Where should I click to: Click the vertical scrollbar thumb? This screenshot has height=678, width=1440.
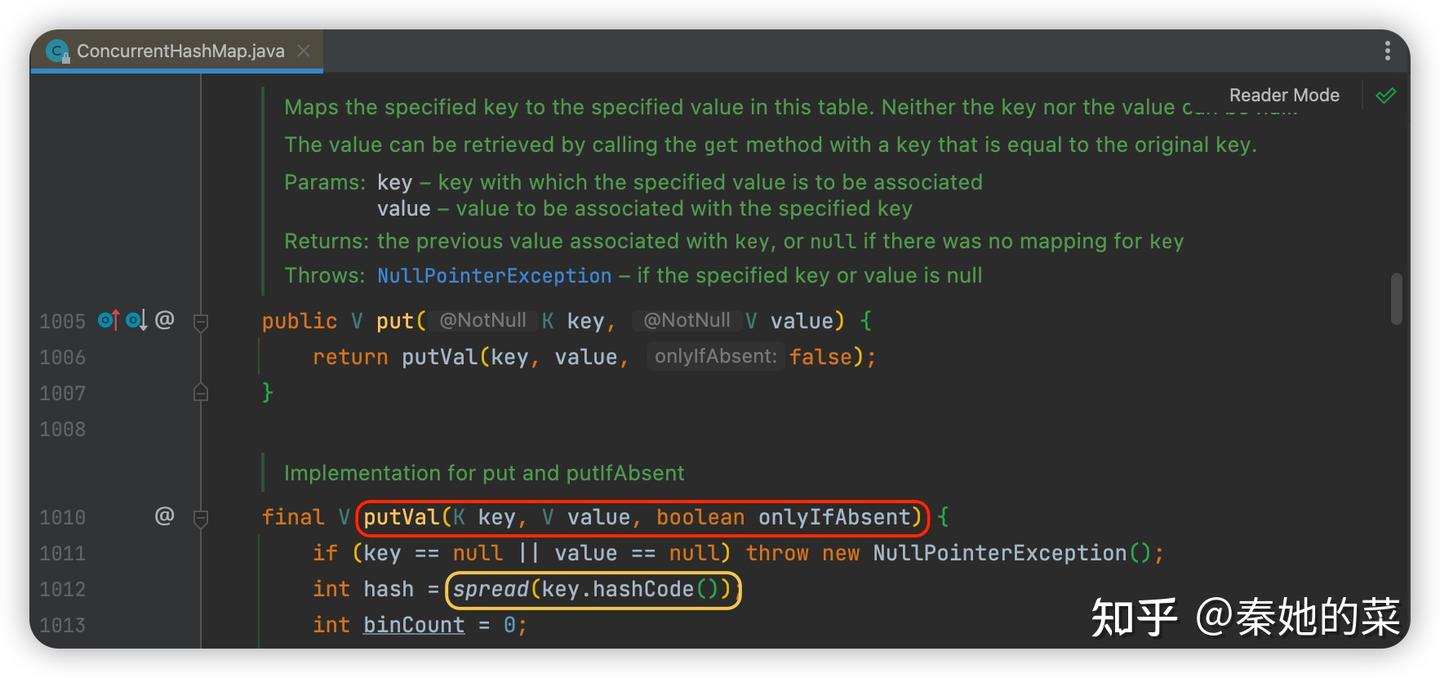(x=1396, y=299)
